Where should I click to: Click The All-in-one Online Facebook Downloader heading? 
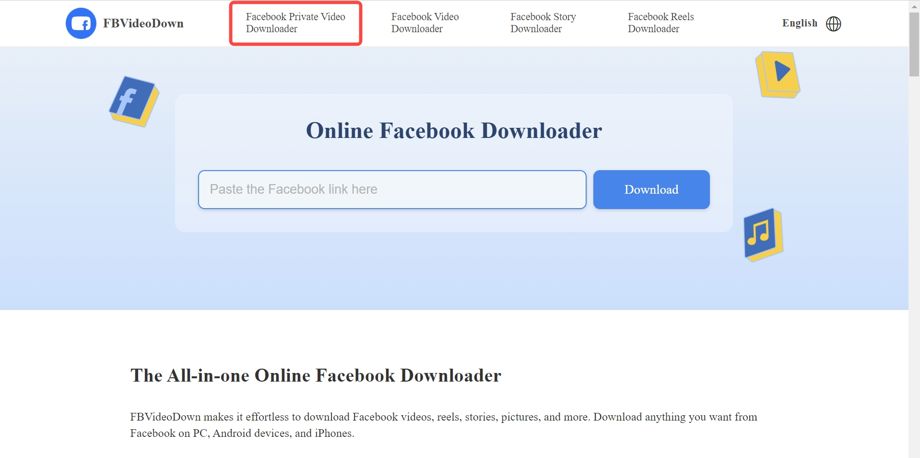tap(316, 375)
